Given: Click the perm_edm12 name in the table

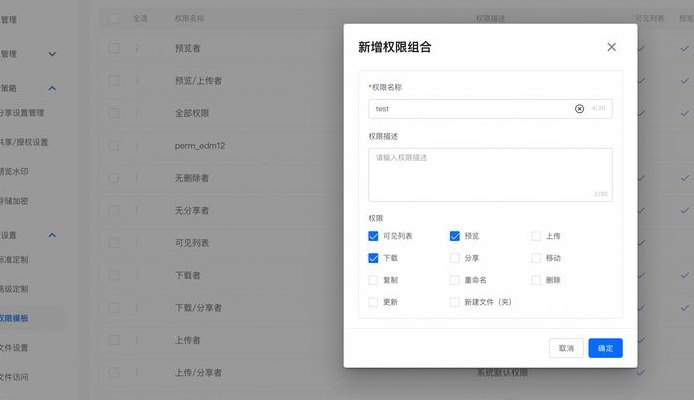Looking at the screenshot, I should (200, 146).
